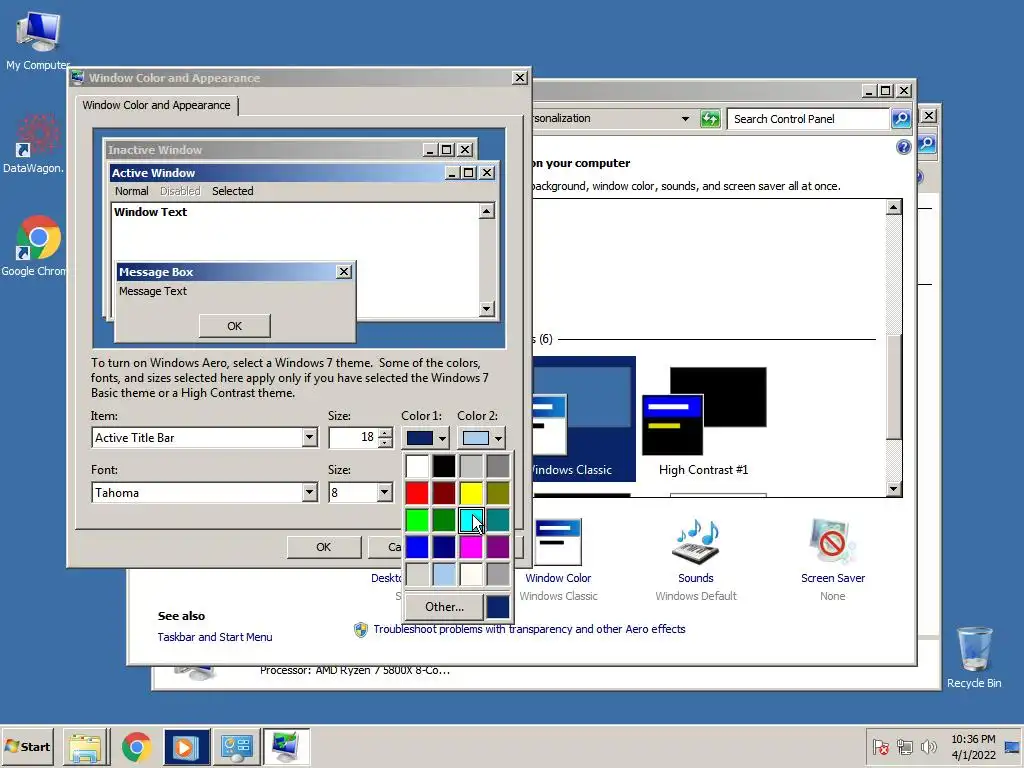Viewport: 1024px width, 768px height.
Task: Open the address bar history dropdown arrow
Action: 685,119
